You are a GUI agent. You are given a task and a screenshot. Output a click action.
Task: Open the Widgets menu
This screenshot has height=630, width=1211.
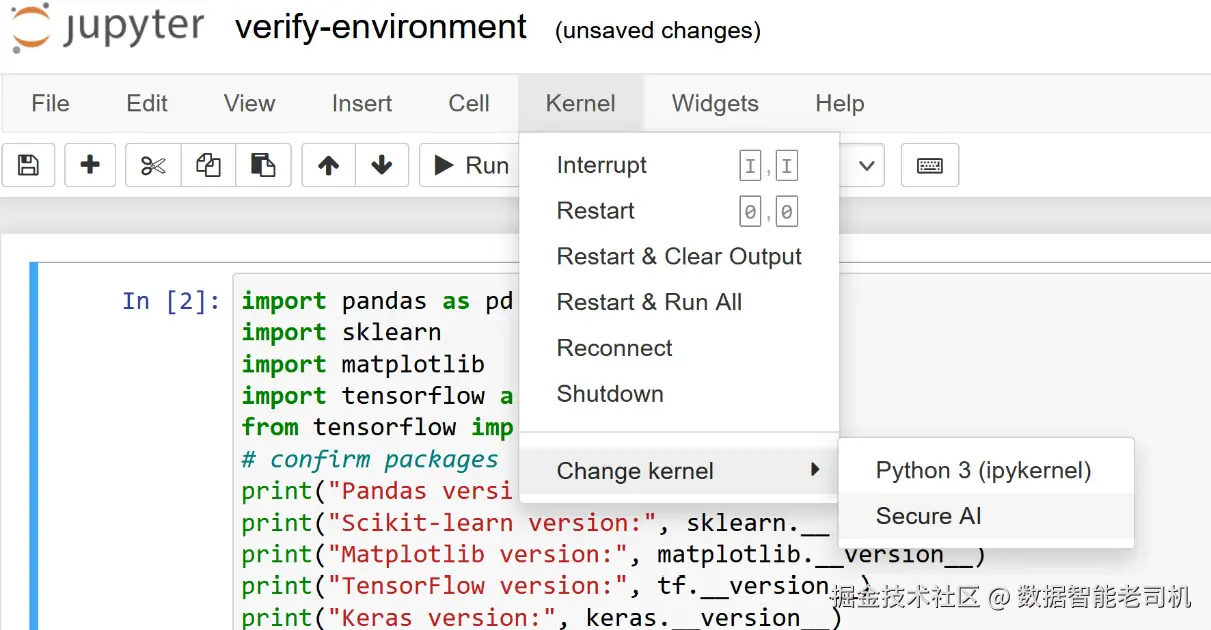click(714, 103)
